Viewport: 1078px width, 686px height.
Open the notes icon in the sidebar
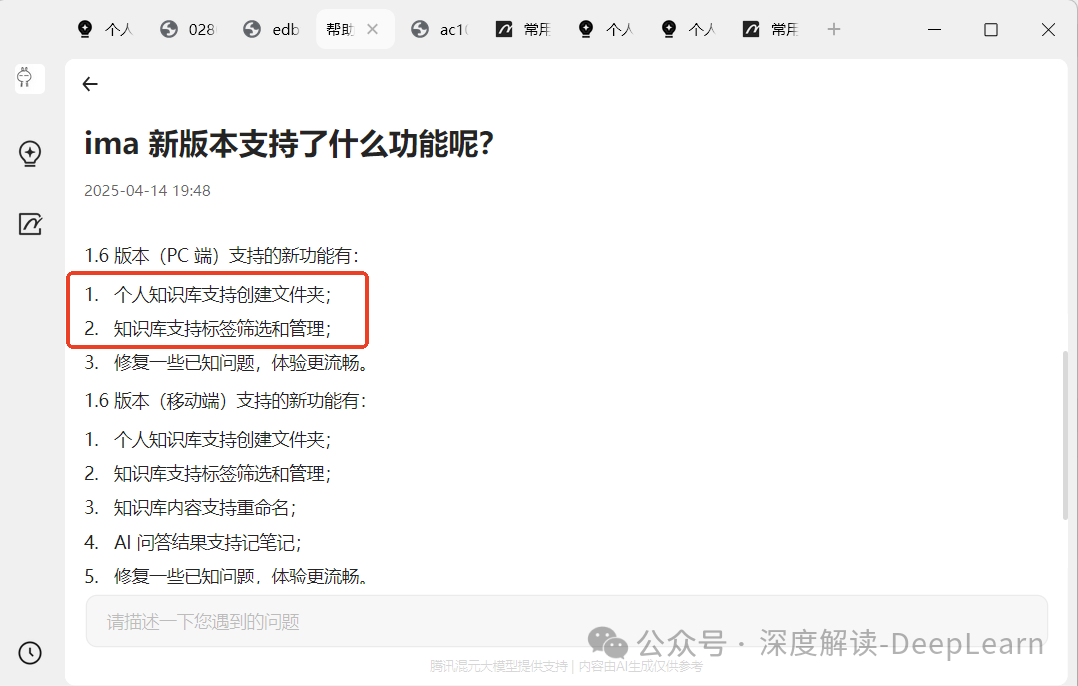30,224
